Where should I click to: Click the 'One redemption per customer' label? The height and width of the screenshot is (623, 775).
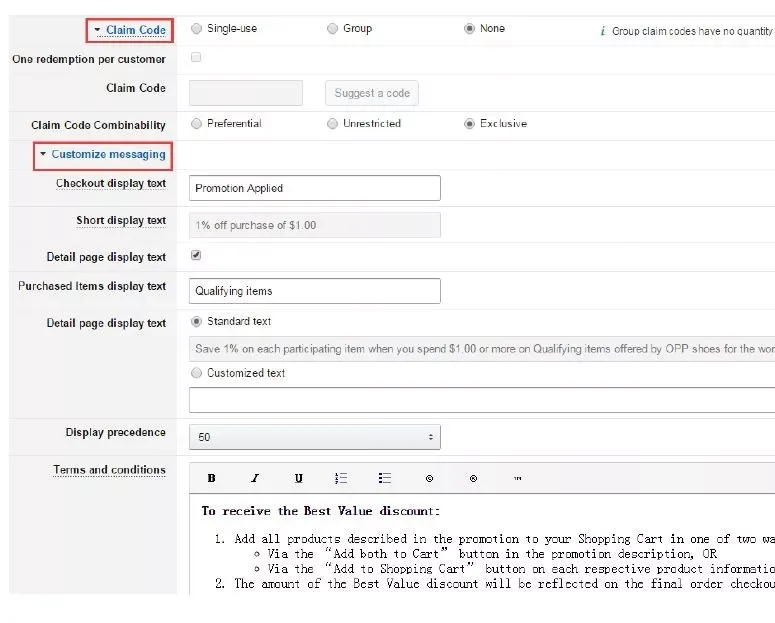89,59
